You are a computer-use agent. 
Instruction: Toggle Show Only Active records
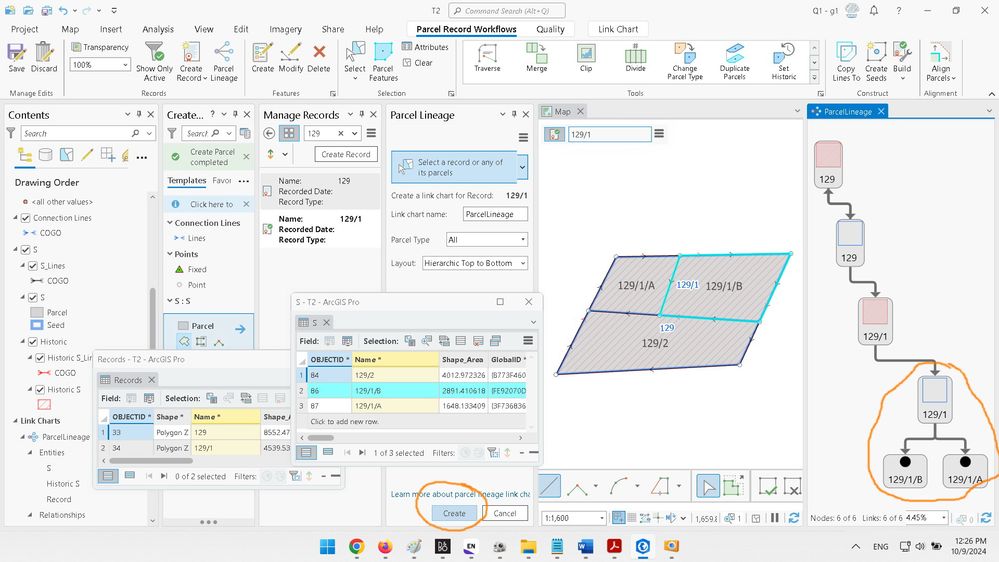pos(154,62)
